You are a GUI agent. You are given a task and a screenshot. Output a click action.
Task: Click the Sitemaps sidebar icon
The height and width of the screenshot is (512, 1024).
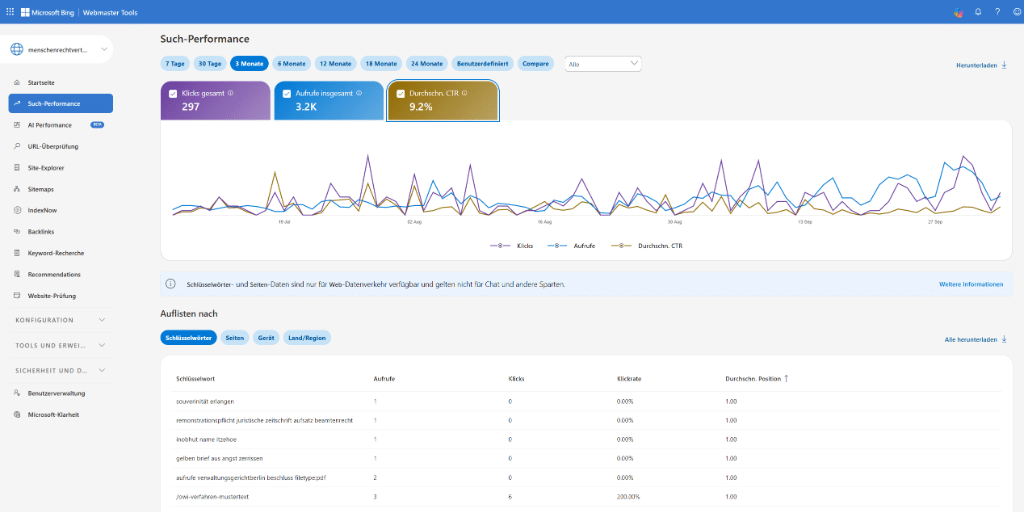pos(16,189)
